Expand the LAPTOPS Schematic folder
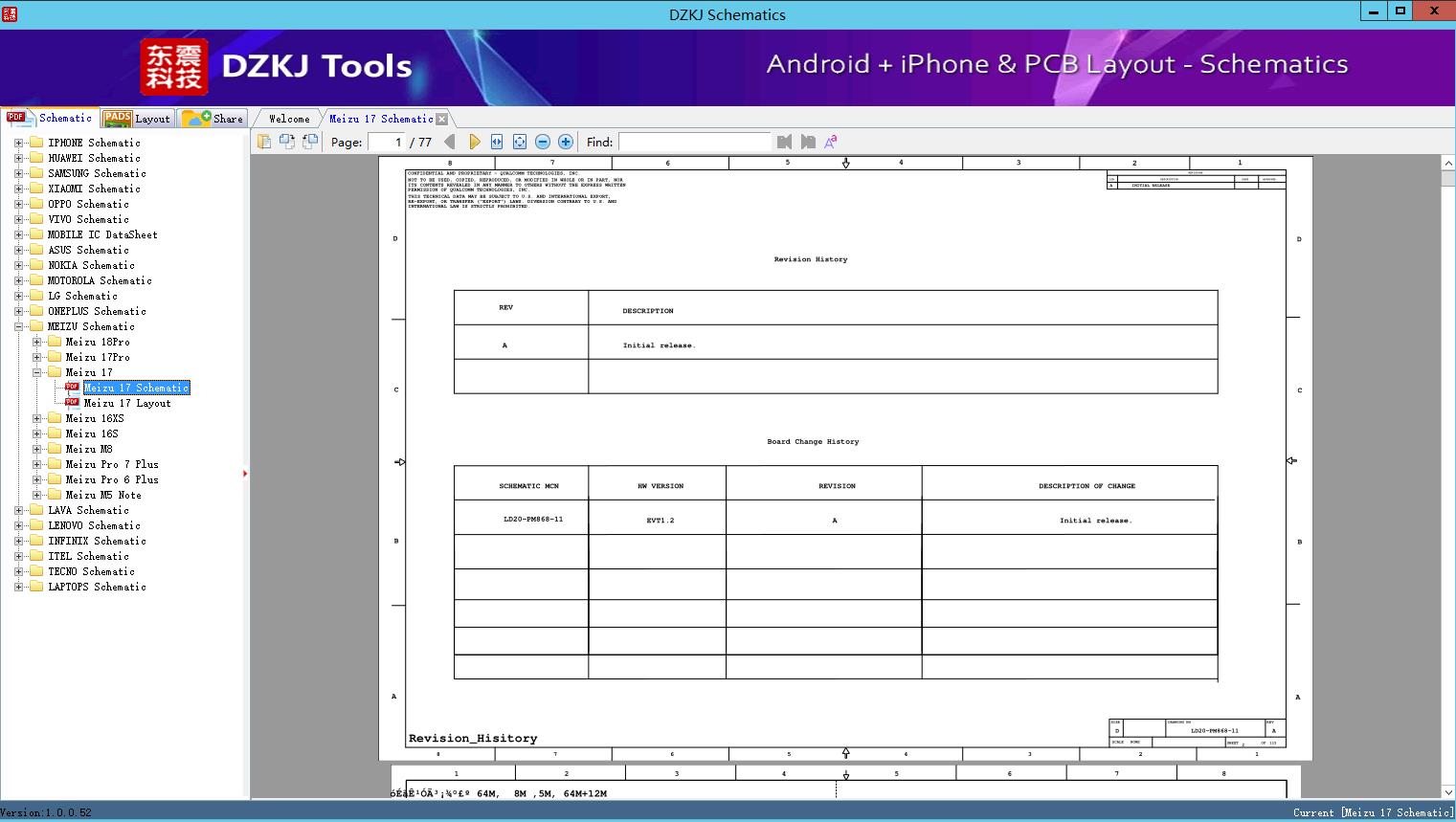This screenshot has width=1456, height=822. click(18, 587)
